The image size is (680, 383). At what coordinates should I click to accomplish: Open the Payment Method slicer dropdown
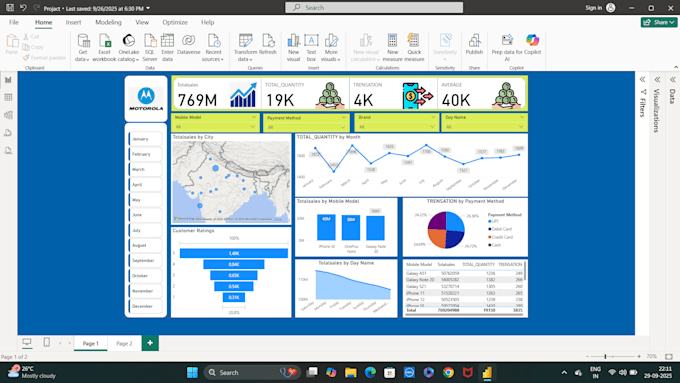coord(343,127)
